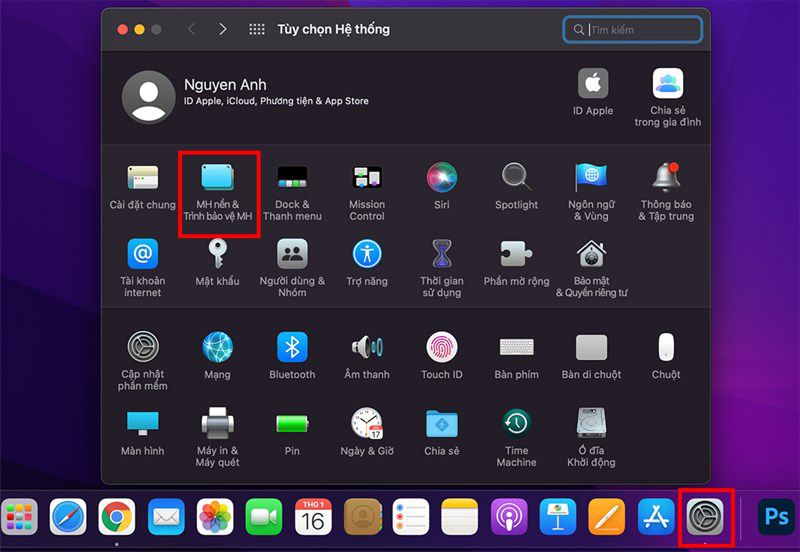Viewport: 800px width, 552px height.
Task: Open Photos from the Dock
Action: pyautogui.click(x=215, y=517)
